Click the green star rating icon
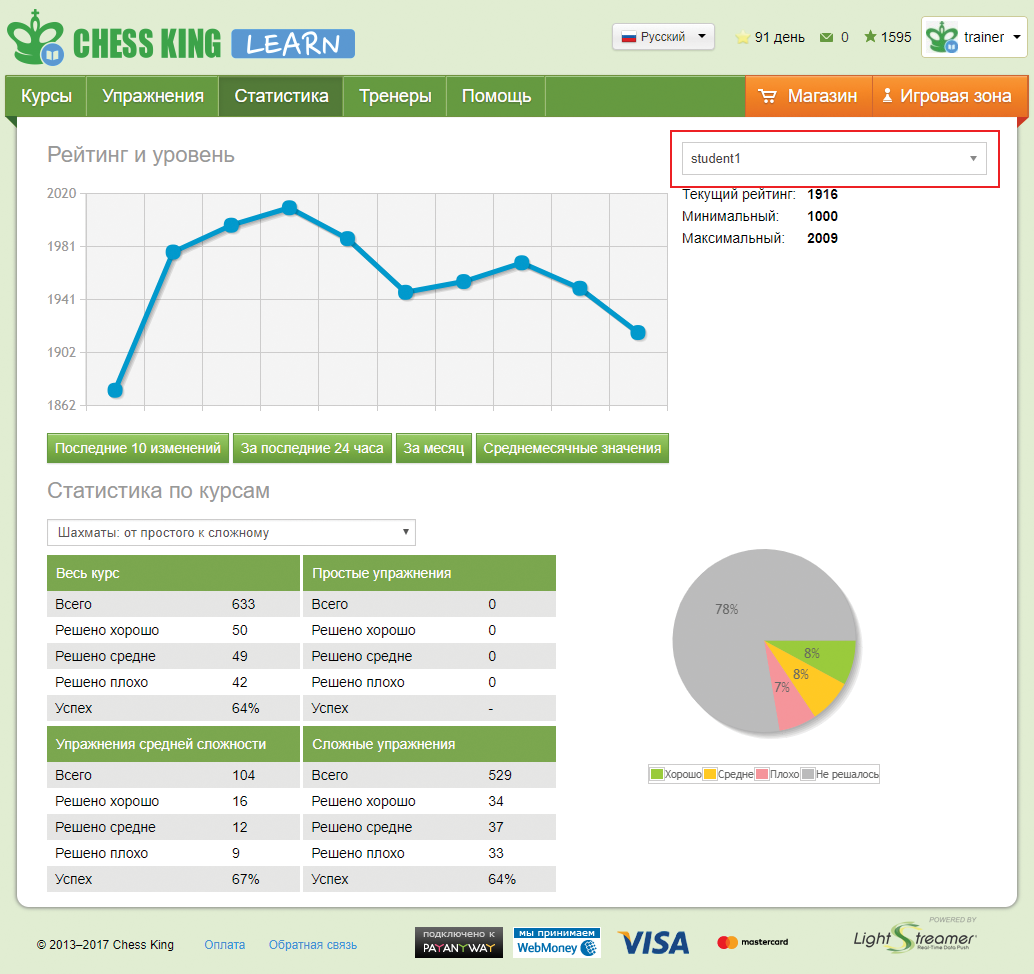The width and height of the screenshot is (1034, 974). 870,38
